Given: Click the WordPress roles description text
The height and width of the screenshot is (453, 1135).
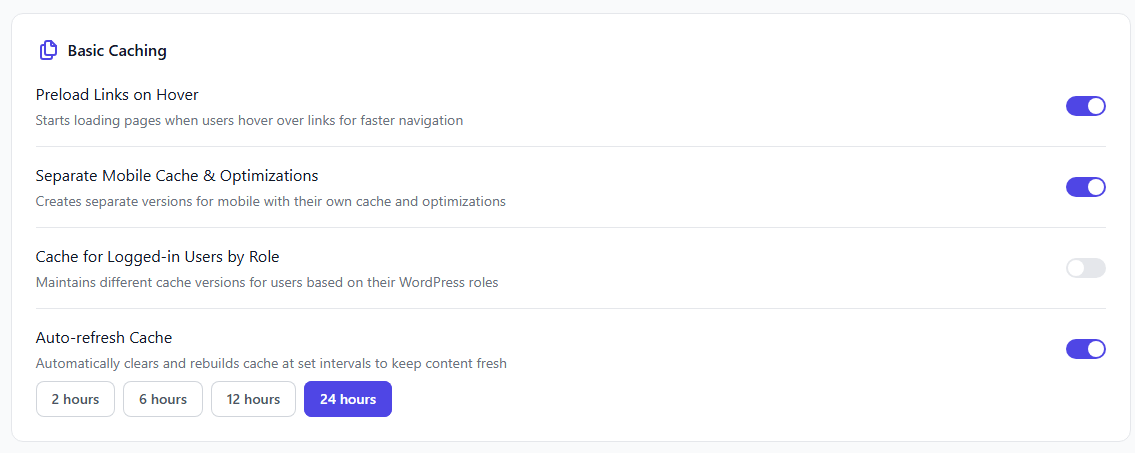Looking at the screenshot, I should [267, 282].
